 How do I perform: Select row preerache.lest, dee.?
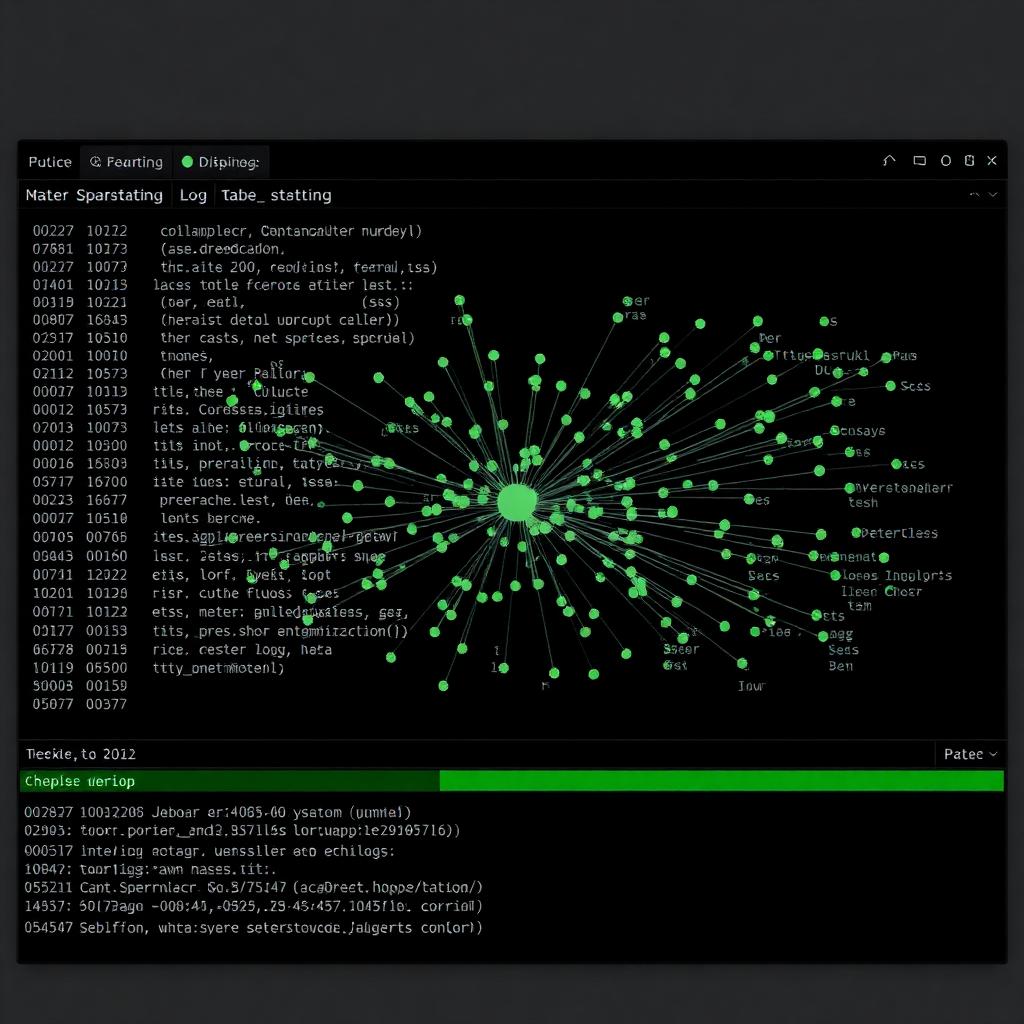[x=236, y=500]
